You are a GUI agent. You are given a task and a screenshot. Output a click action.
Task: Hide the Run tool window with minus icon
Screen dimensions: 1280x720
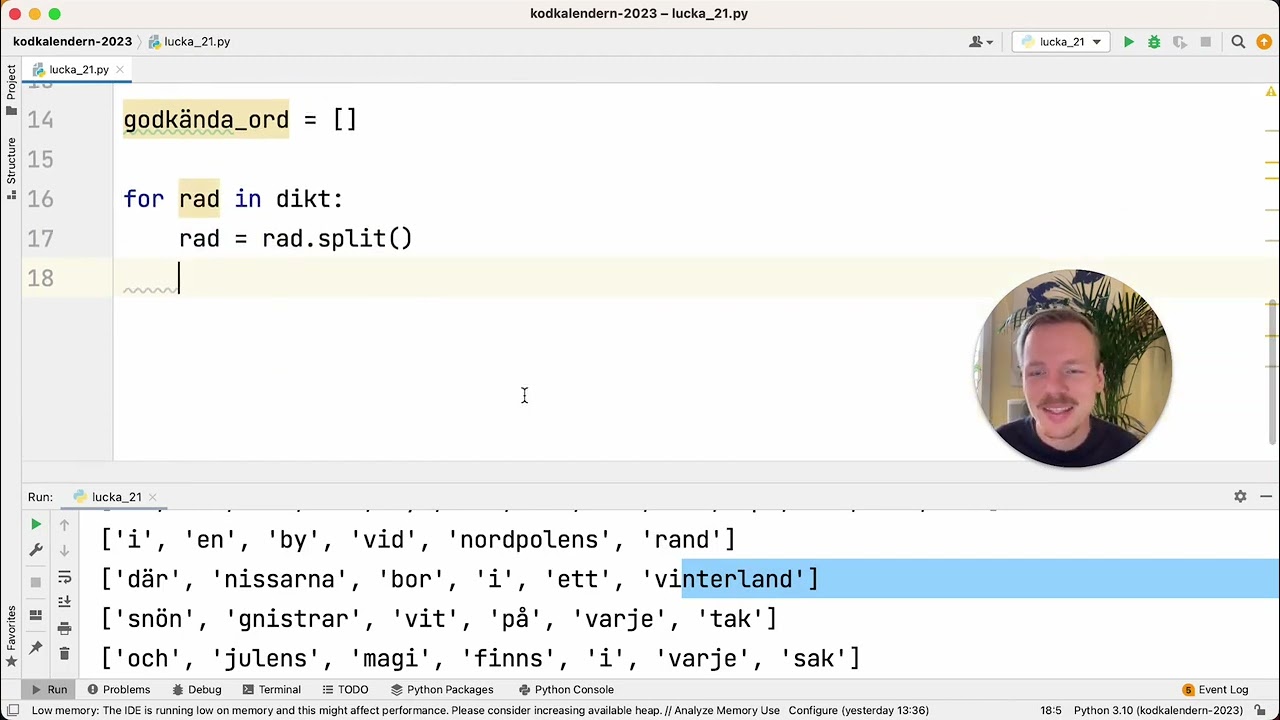point(1265,496)
